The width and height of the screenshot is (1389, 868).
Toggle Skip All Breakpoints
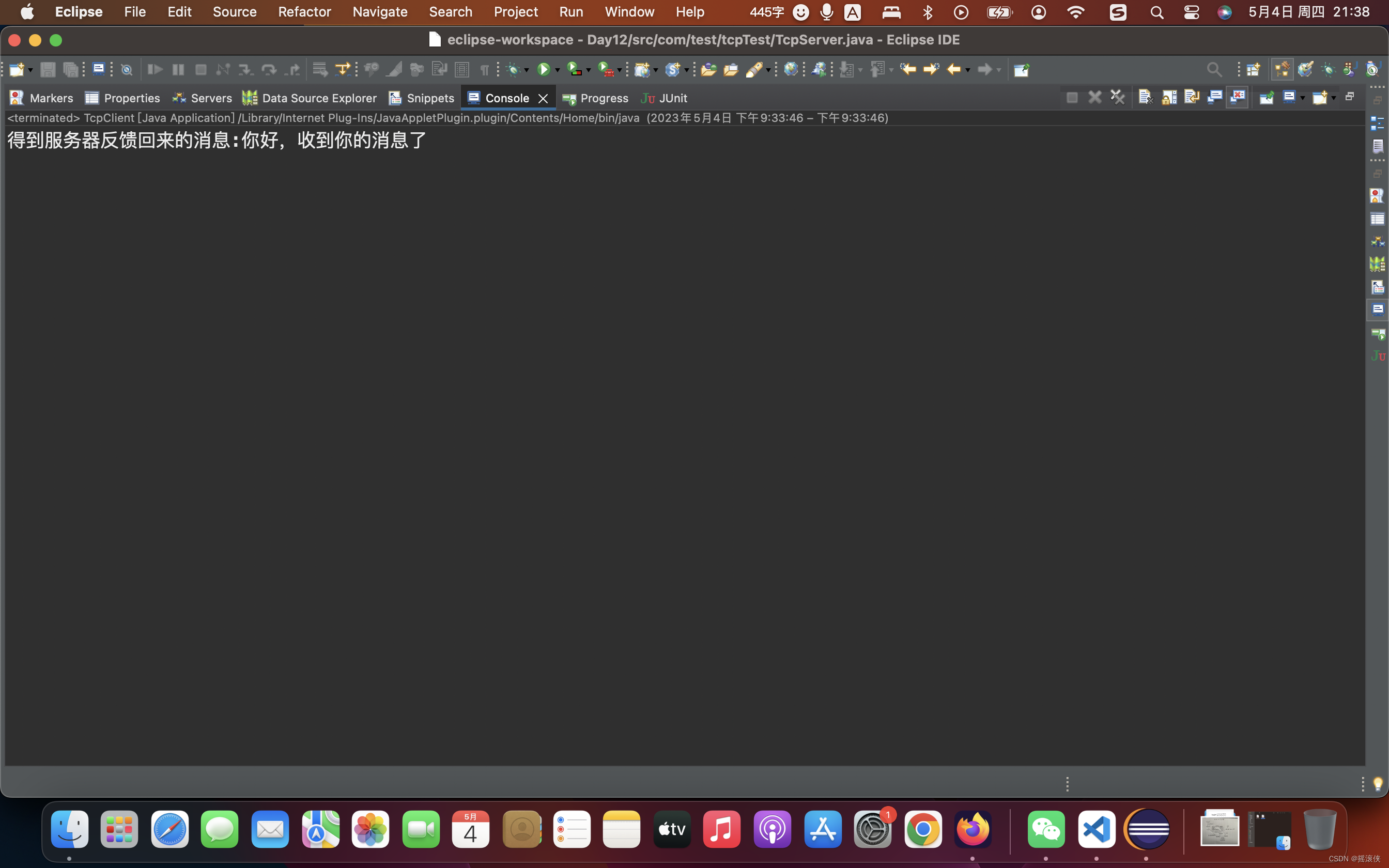pos(127,70)
